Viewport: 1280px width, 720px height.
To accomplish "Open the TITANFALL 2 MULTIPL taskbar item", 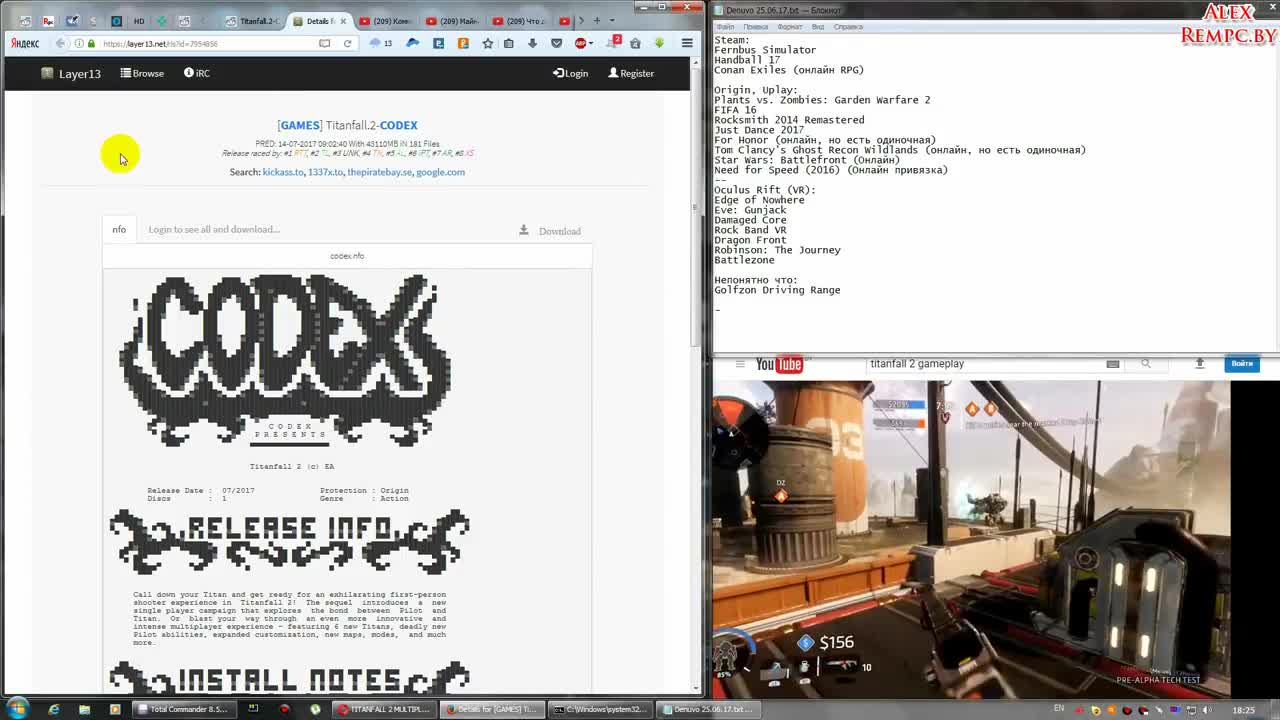I will coord(385,709).
